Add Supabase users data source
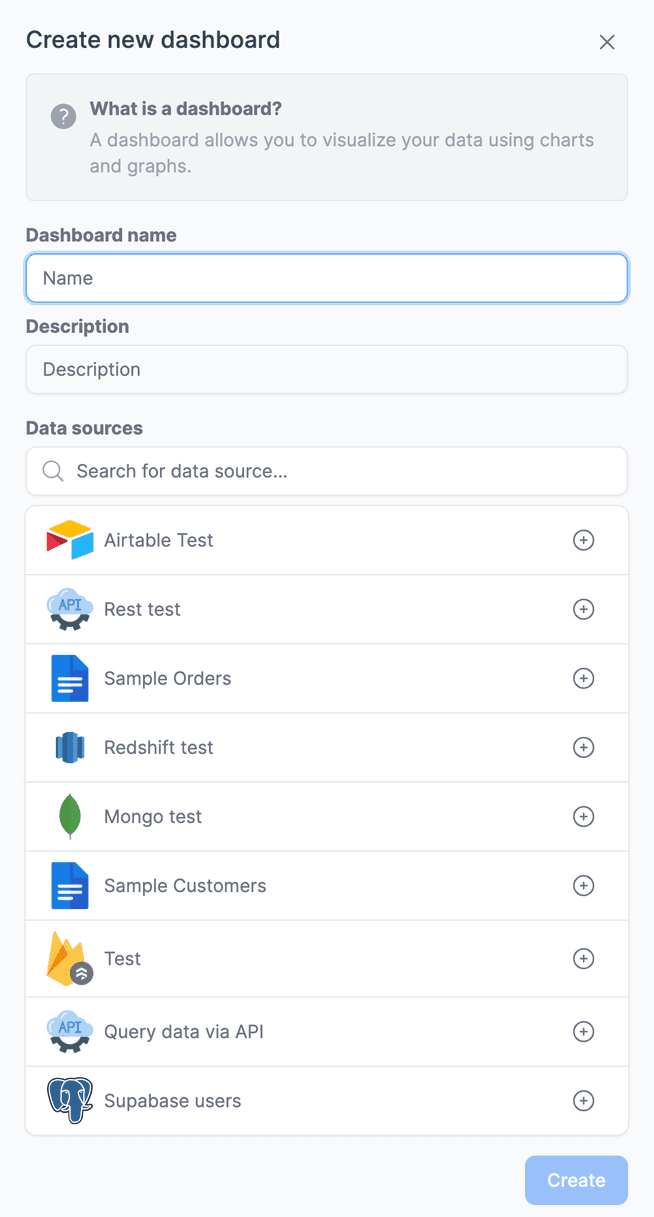The width and height of the screenshot is (654, 1217). tap(583, 1100)
